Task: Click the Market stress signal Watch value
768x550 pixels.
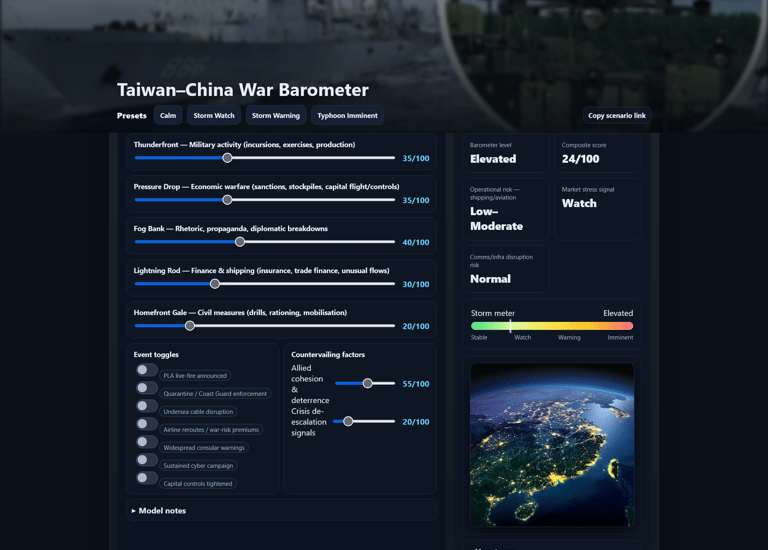Action: pos(579,203)
